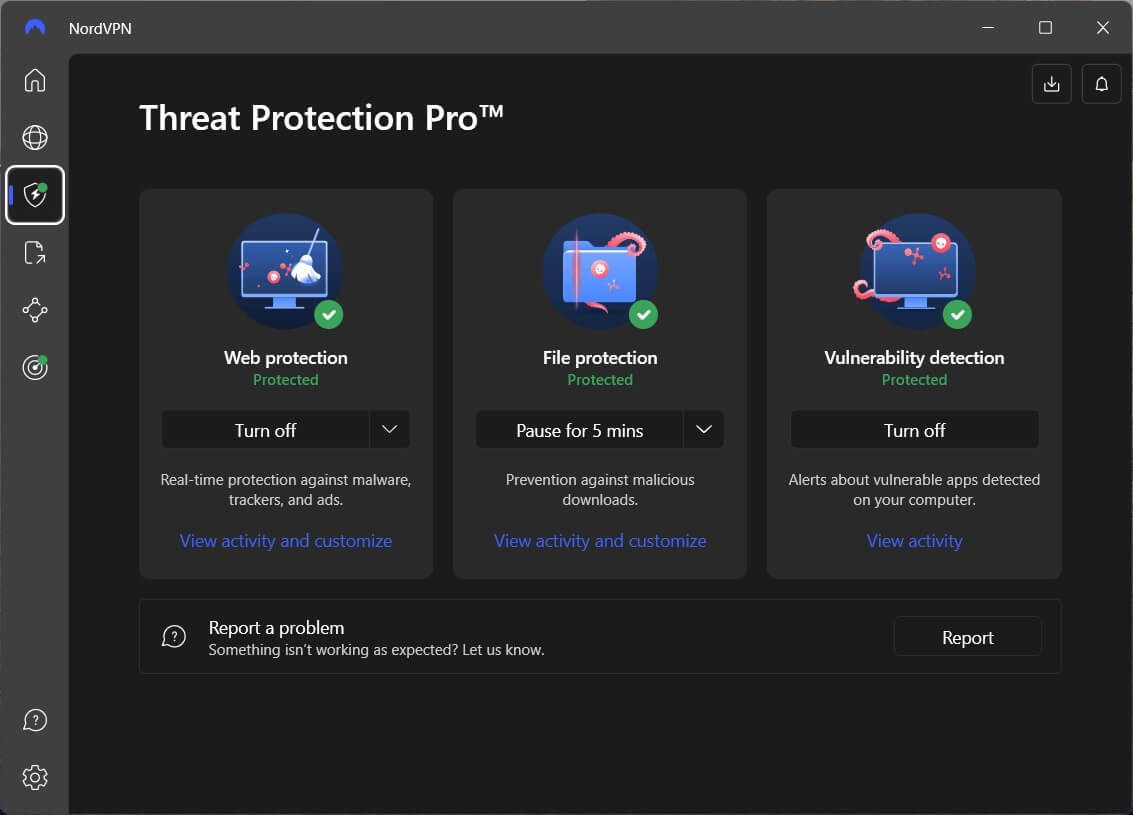
Task: Click the Web protection monitor illustration
Action: coord(285,271)
